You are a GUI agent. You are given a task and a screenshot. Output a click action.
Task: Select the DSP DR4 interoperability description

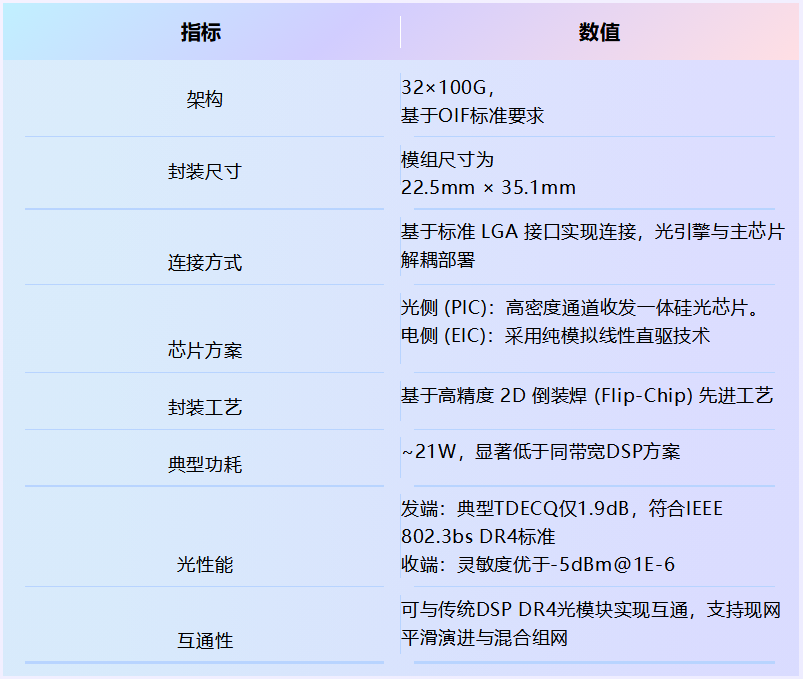590,610
